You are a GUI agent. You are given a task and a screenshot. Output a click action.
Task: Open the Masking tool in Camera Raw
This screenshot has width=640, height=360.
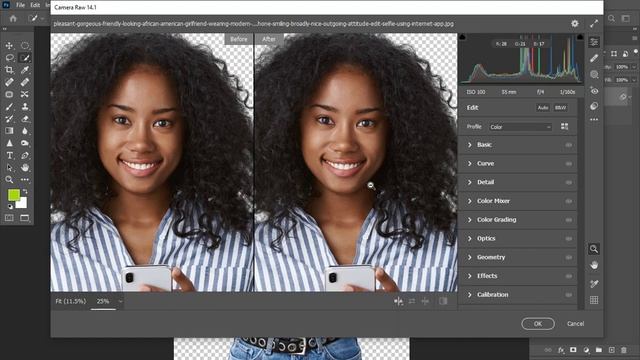pyautogui.click(x=594, y=75)
